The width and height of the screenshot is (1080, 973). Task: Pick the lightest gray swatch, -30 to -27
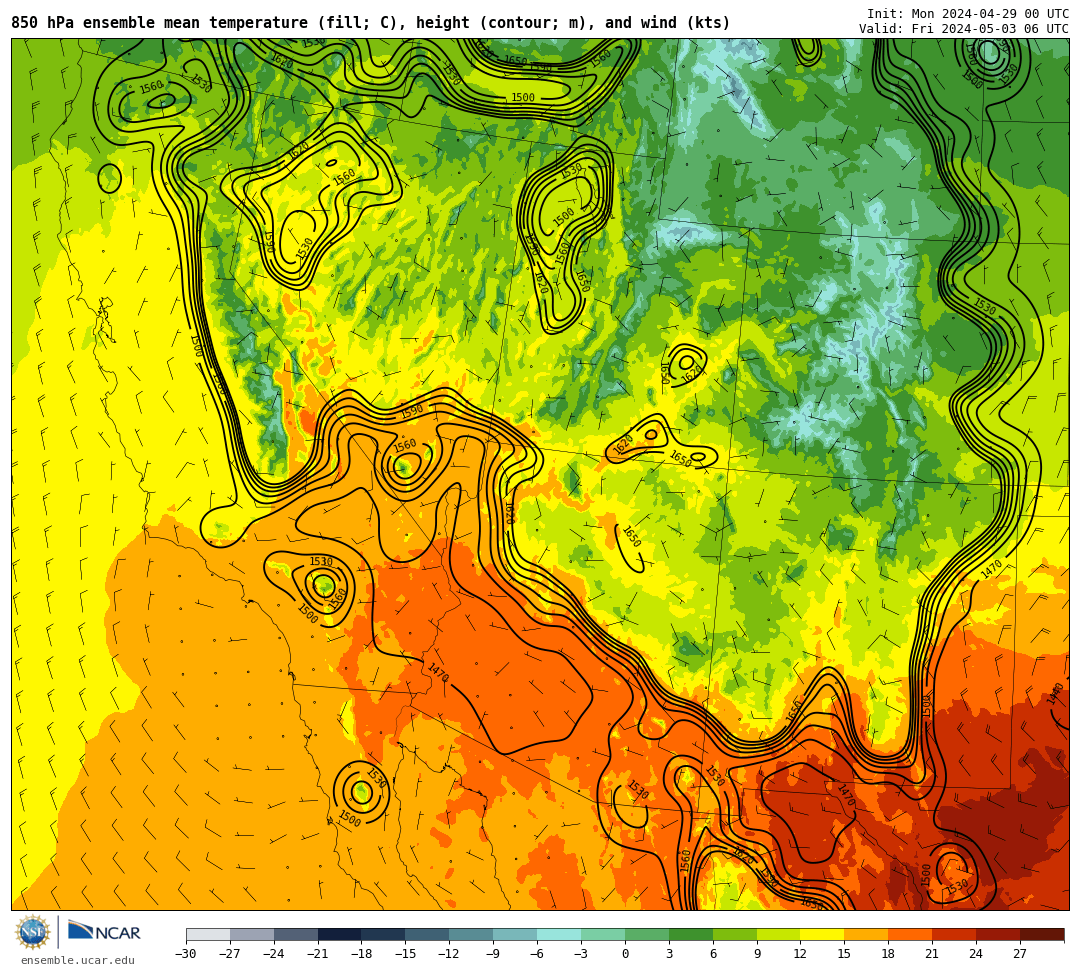tap(208, 934)
